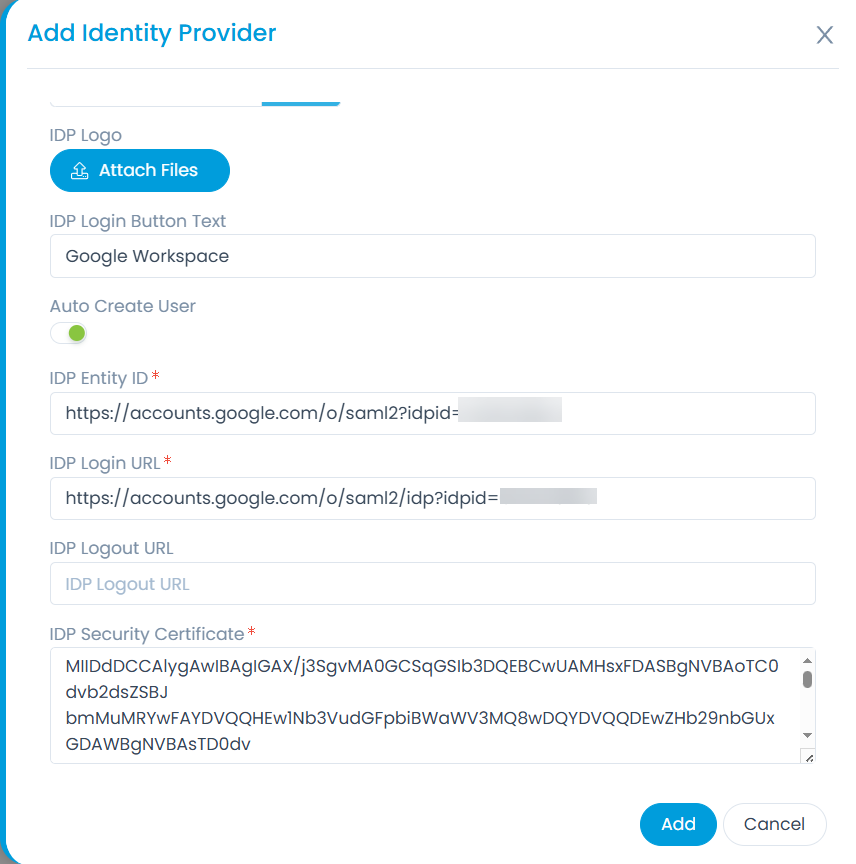Click the upload icon on Attach Files
This screenshot has width=856, height=864.
80,171
